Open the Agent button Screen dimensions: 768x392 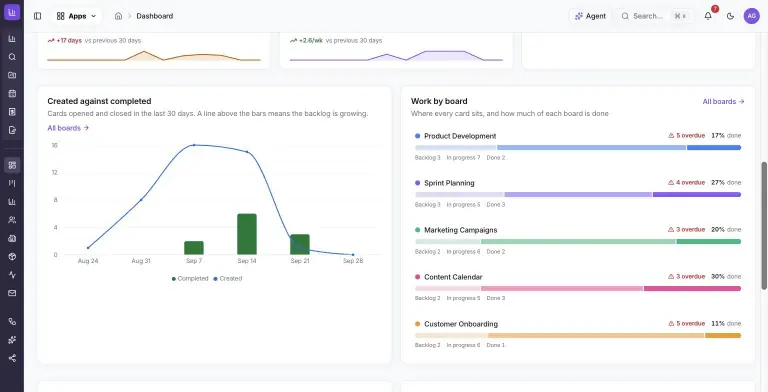590,16
